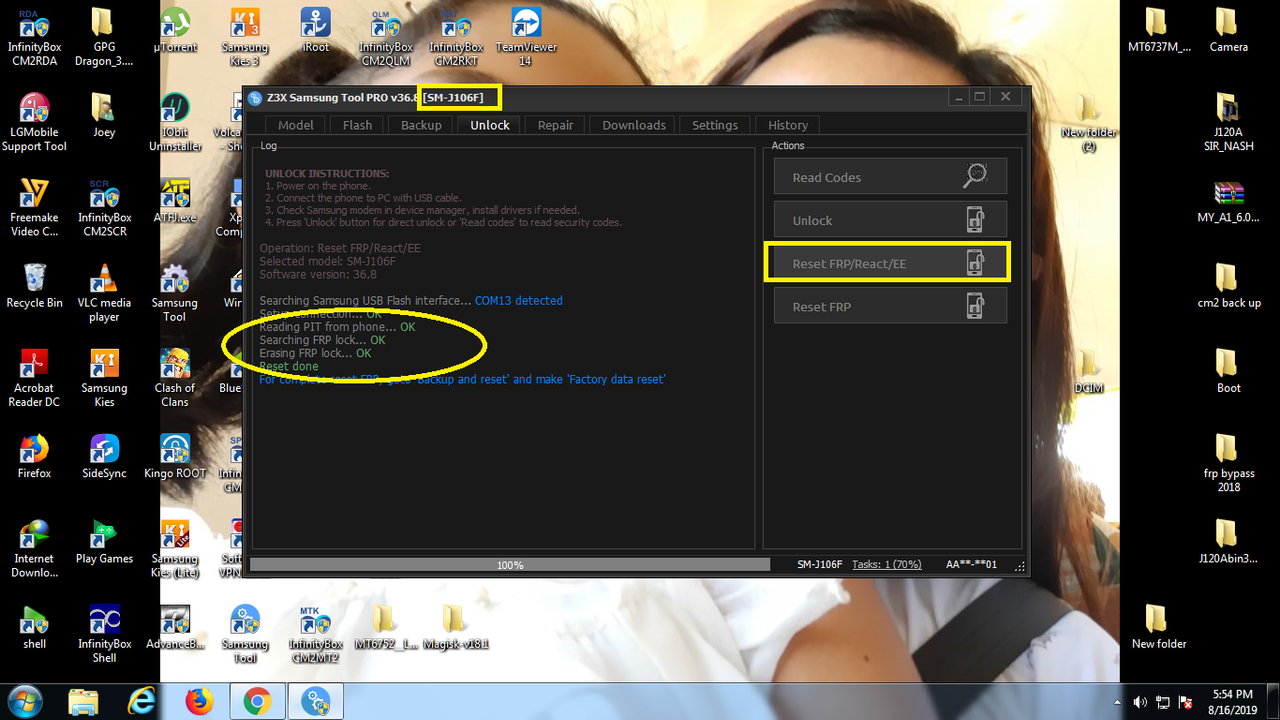Select the Unlock tab
The height and width of the screenshot is (720, 1280).
coord(490,125)
